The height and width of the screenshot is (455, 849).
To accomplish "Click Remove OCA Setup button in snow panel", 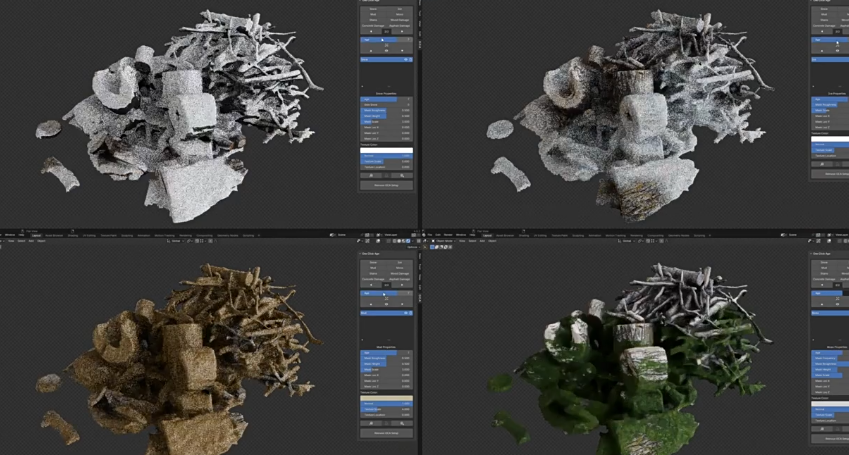I will 386,185.
